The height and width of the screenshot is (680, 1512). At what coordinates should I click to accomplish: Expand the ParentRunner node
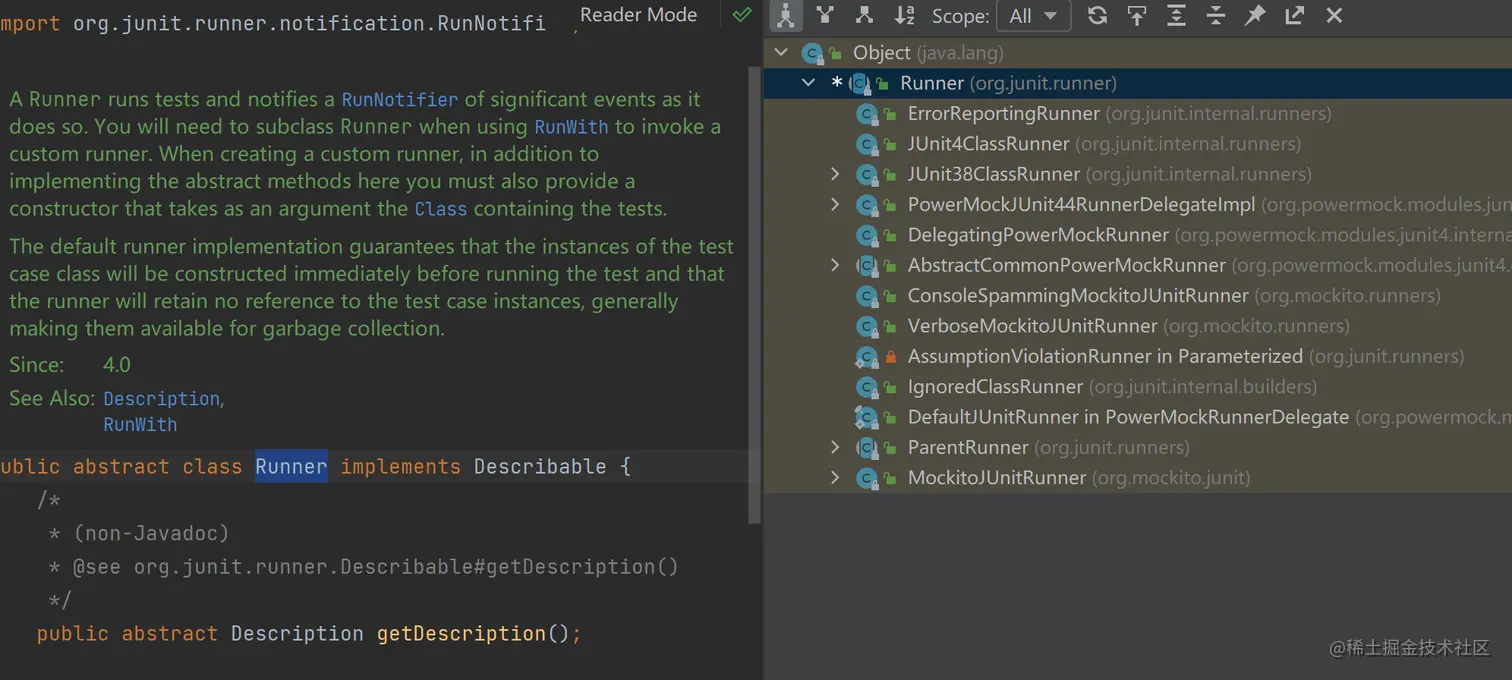click(835, 447)
